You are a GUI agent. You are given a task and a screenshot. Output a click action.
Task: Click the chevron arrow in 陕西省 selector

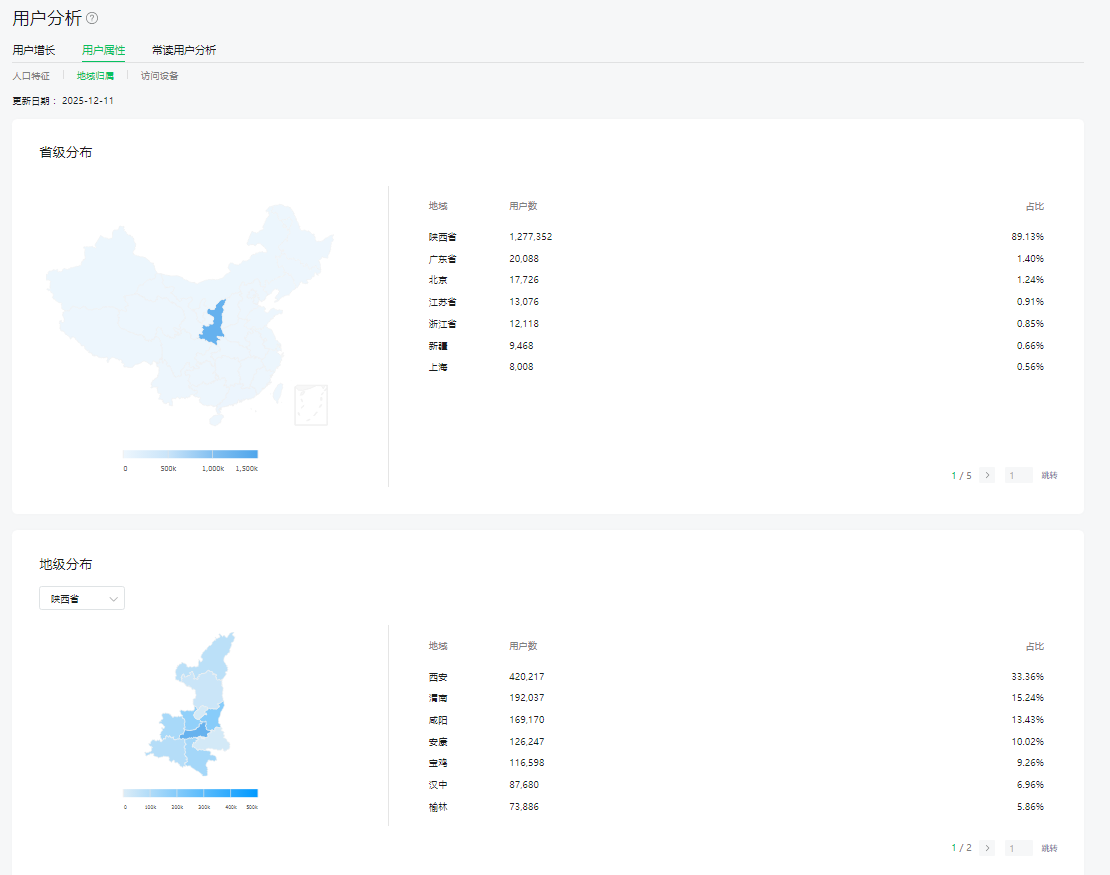pyautogui.click(x=114, y=599)
